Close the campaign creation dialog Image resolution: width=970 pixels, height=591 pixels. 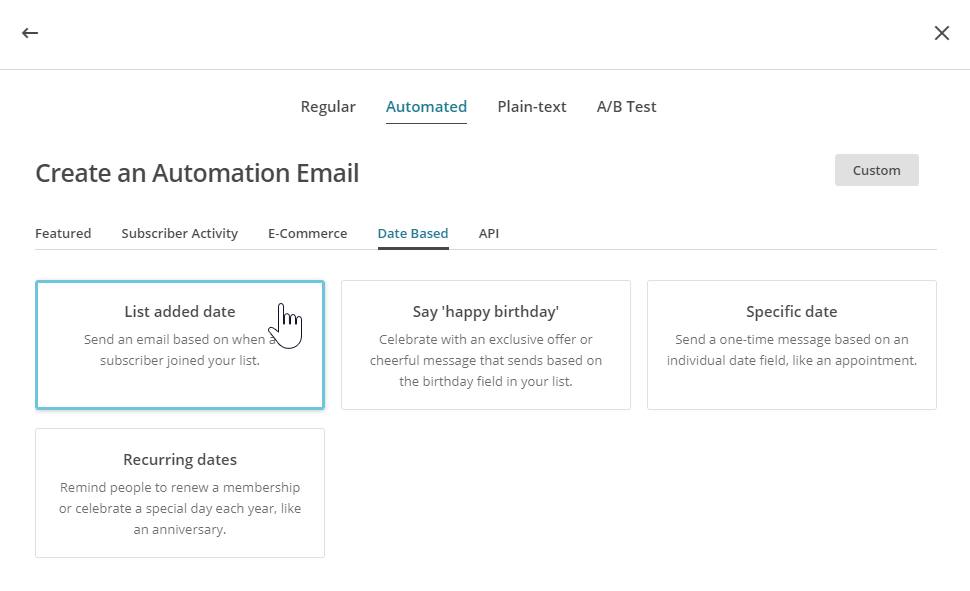(941, 33)
